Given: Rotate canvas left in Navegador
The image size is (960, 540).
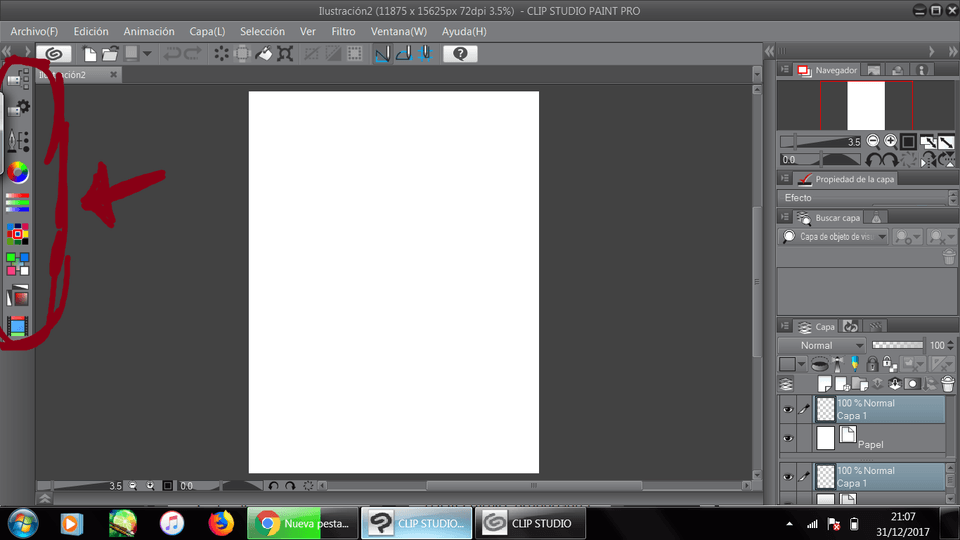Looking at the screenshot, I should (x=872, y=160).
